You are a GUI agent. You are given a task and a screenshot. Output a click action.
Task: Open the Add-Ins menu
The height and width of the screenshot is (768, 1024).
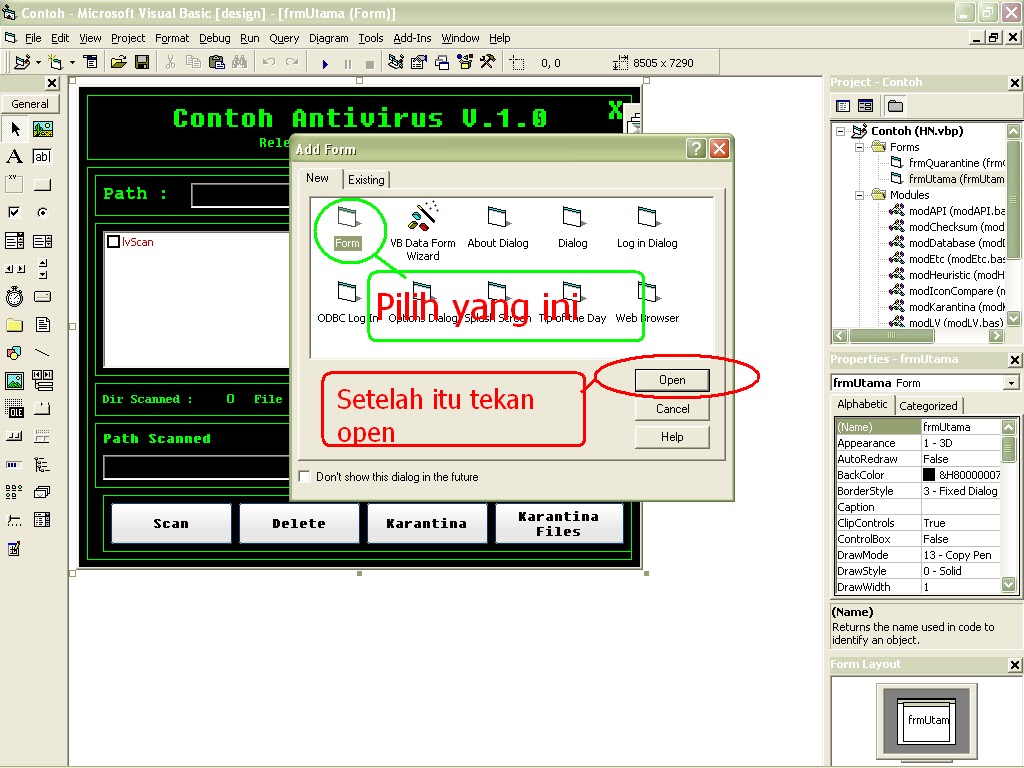pyautogui.click(x=412, y=38)
